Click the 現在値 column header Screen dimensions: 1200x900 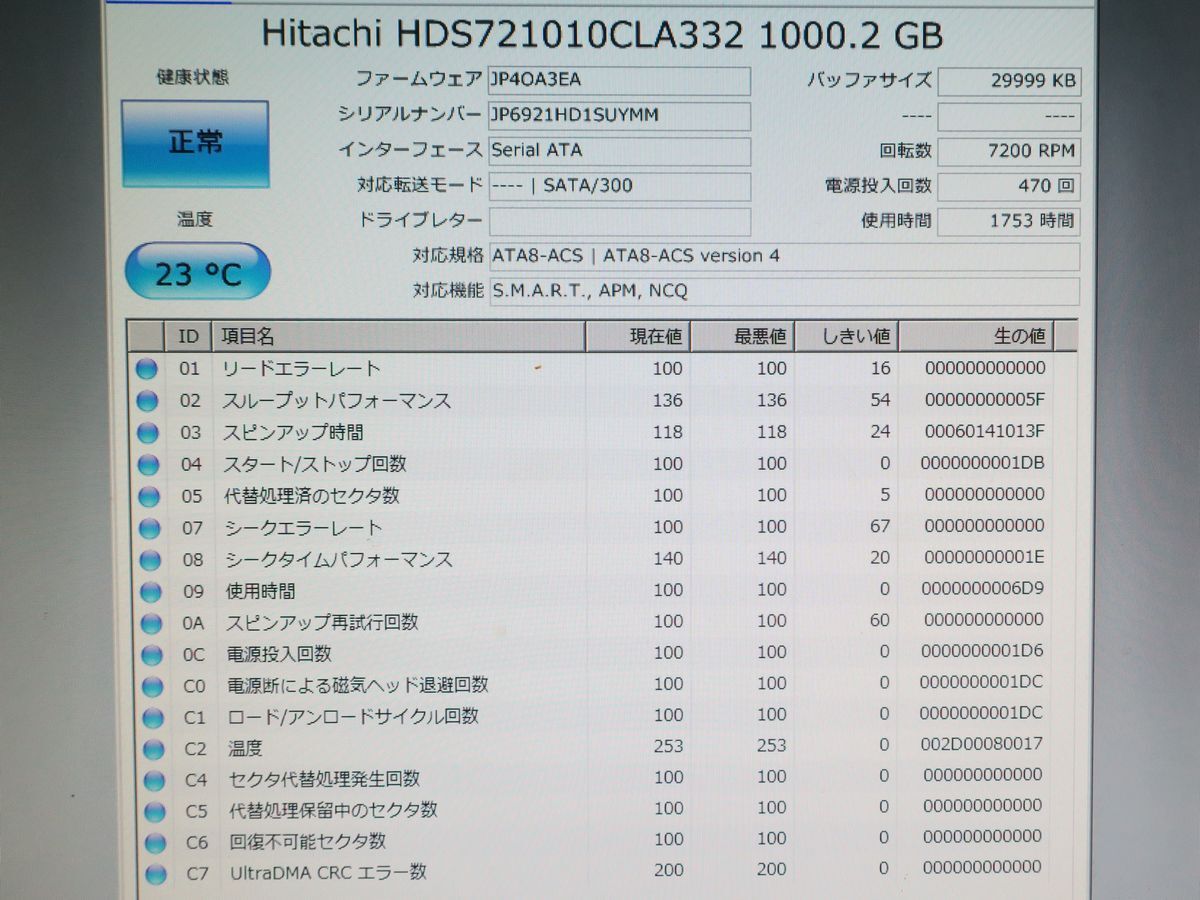[x=638, y=336]
